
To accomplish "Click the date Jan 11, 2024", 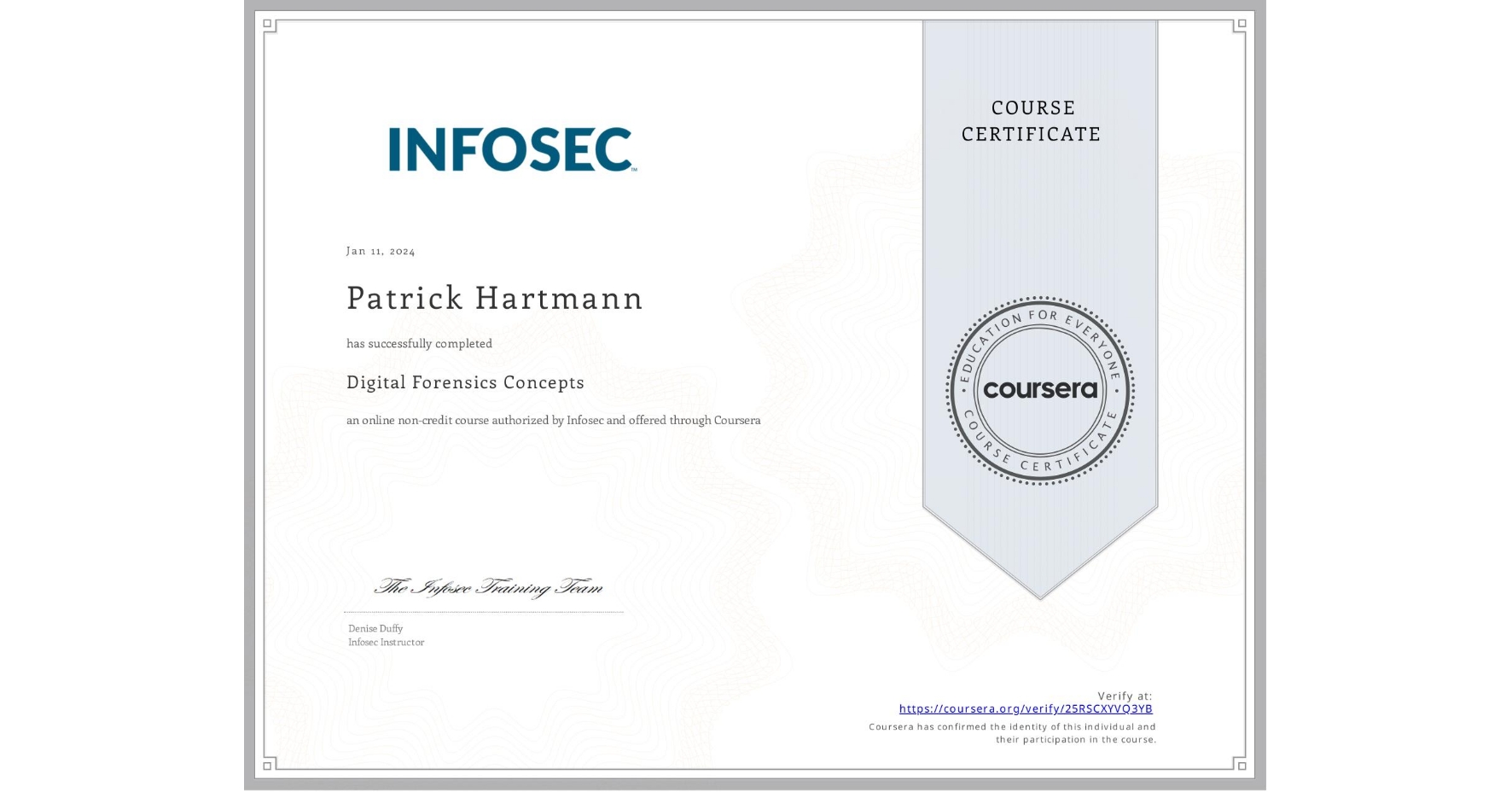I will [x=381, y=250].
